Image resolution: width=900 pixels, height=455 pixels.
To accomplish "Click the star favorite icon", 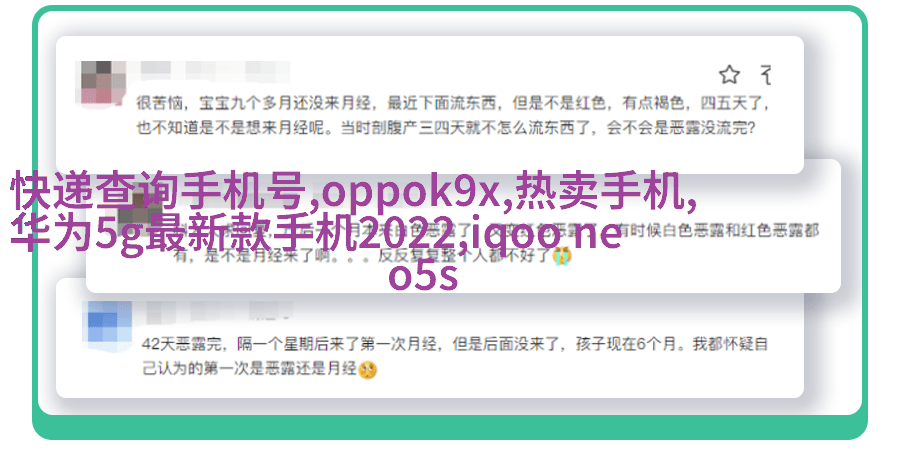I will [x=729, y=75].
